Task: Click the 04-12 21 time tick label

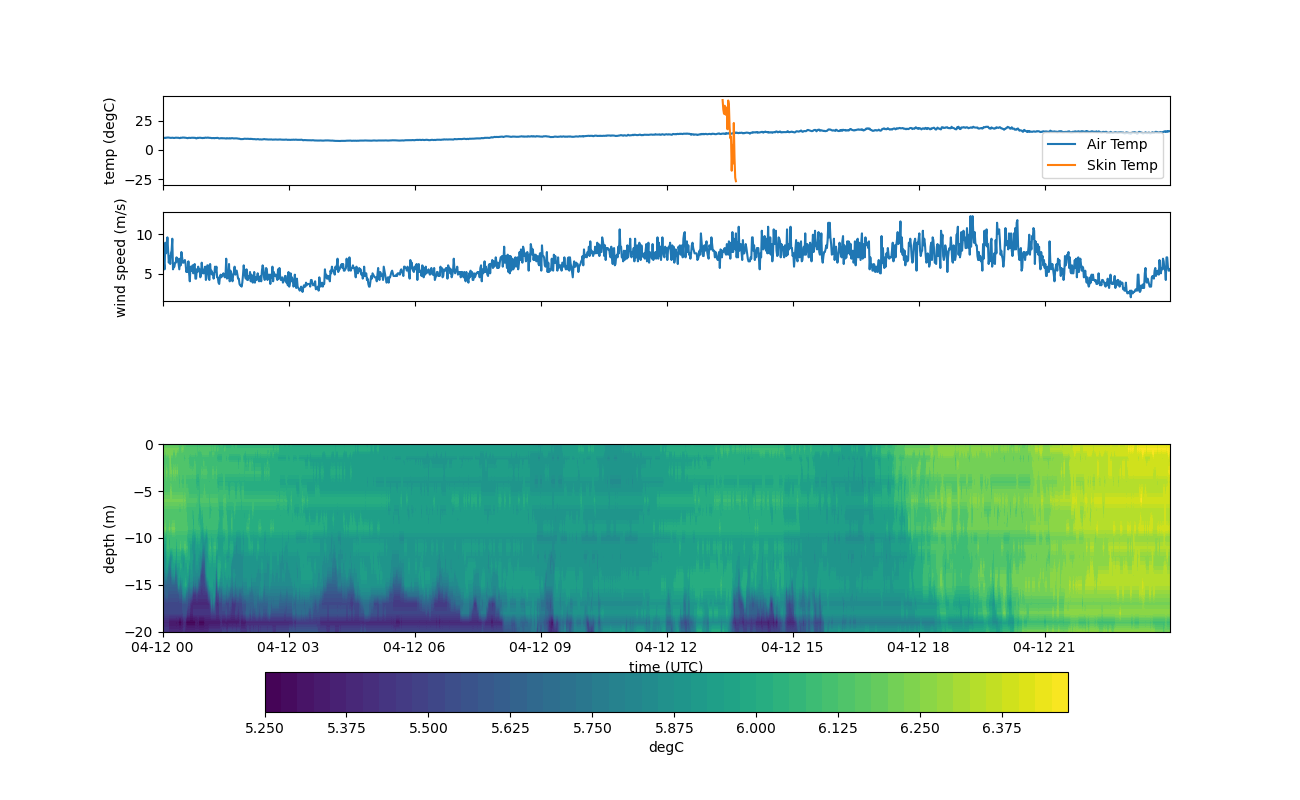Action: pos(1045,647)
